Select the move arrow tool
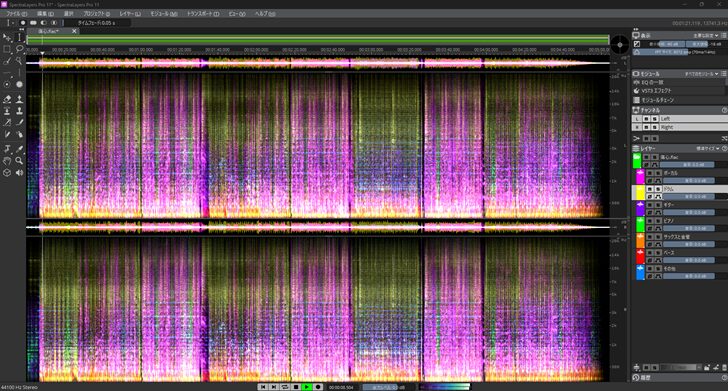 7,37
